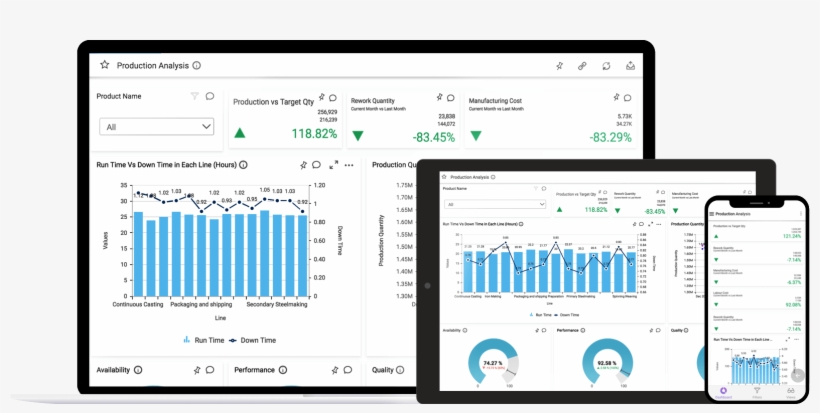
Task: Switch to Filters tab on phone
Action: tap(757, 393)
